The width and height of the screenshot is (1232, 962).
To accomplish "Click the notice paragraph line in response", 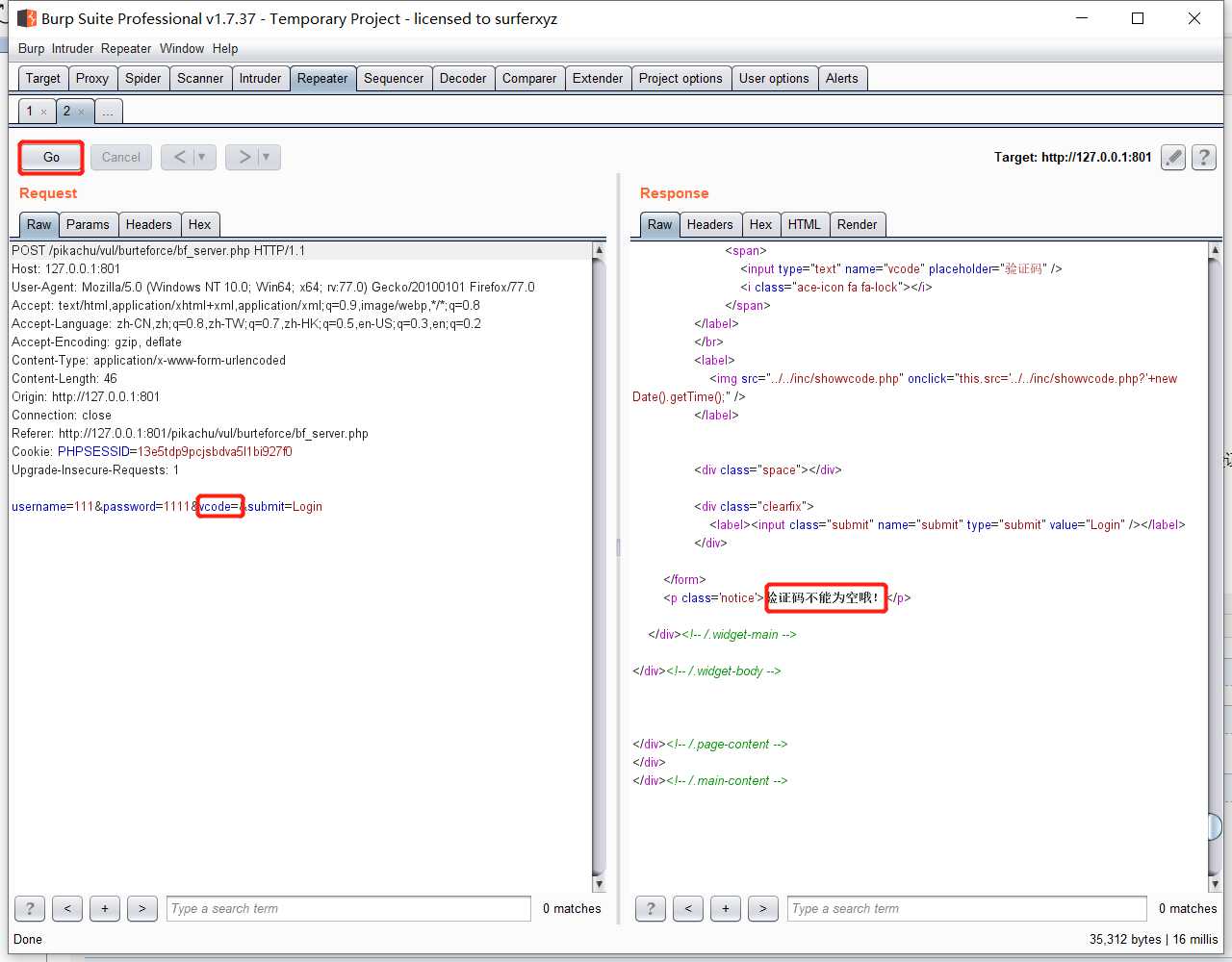I will coord(786,597).
